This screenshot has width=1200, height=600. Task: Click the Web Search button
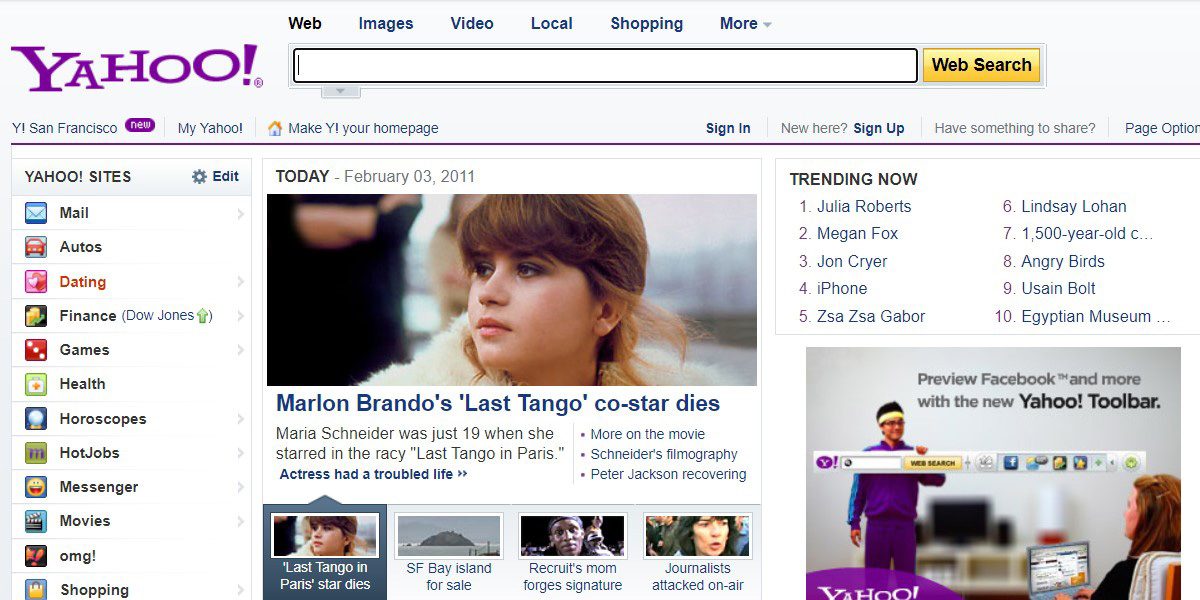click(981, 65)
